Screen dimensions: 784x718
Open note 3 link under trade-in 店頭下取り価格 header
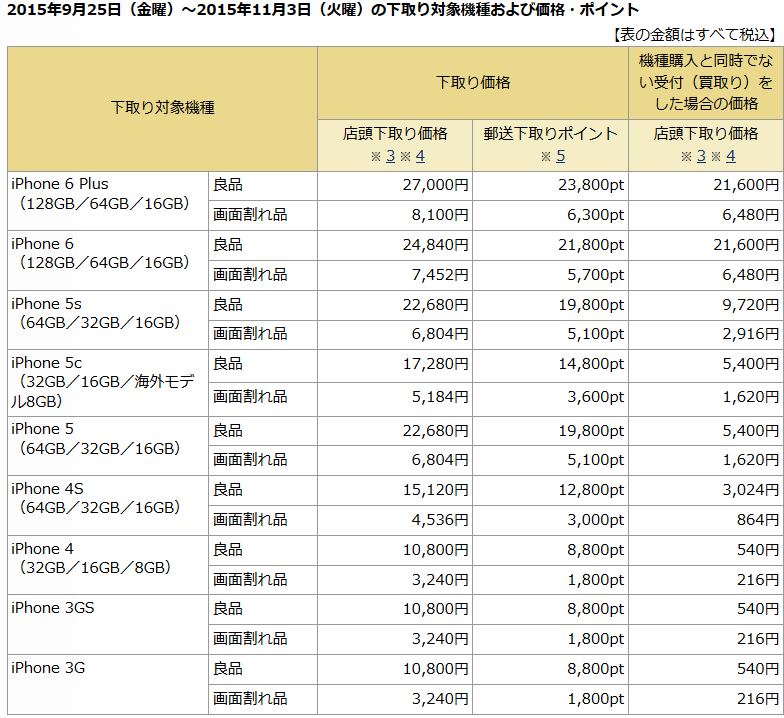[x=390, y=156]
